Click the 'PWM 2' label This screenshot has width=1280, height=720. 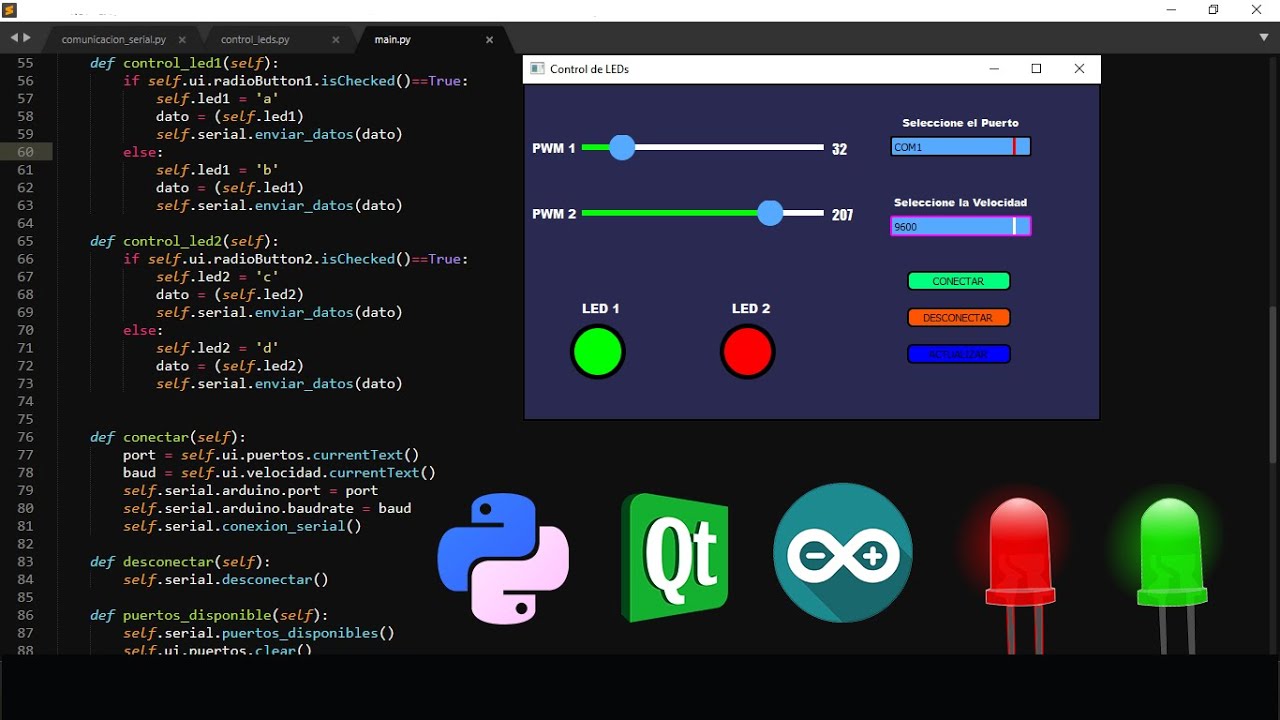[554, 214]
